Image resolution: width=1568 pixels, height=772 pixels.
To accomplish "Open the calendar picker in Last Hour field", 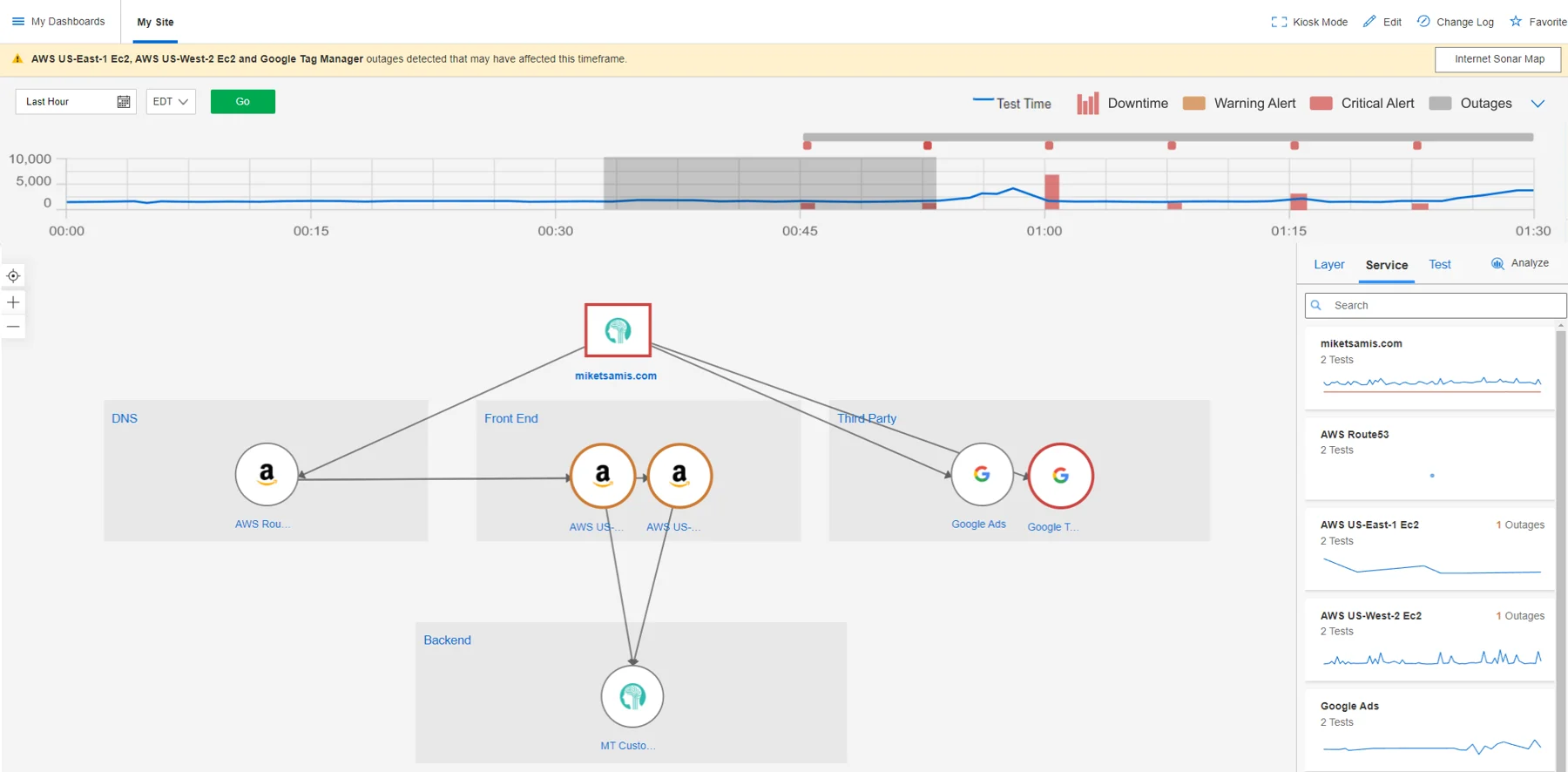I will (x=124, y=102).
